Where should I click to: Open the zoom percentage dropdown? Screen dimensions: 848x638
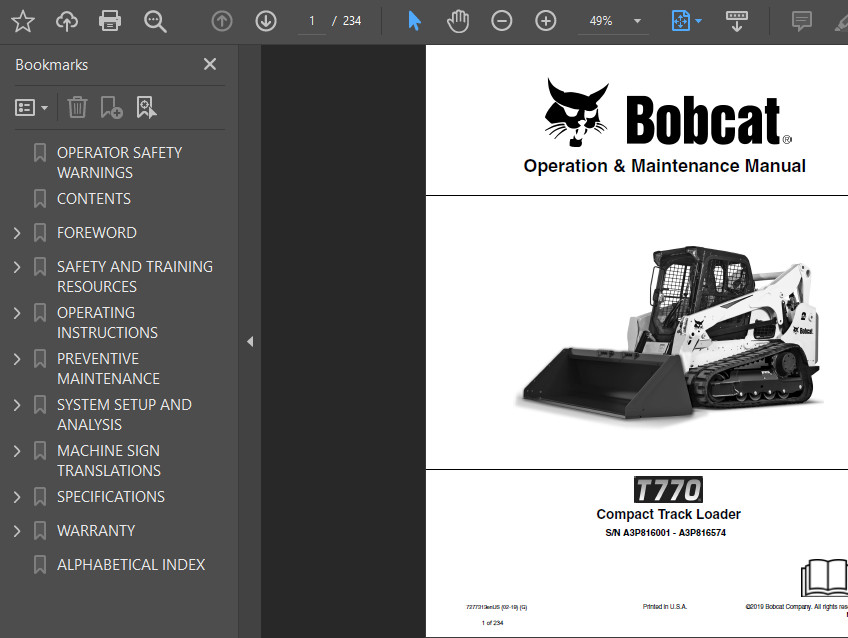click(x=637, y=21)
